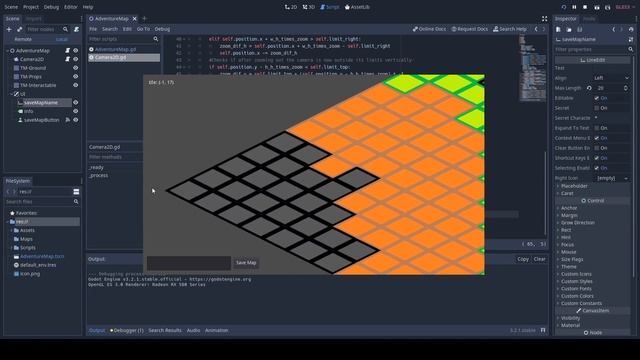Switch to 3D workspace
Screen dimensions: 640x360
pyautogui.click(x=309, y=7)
